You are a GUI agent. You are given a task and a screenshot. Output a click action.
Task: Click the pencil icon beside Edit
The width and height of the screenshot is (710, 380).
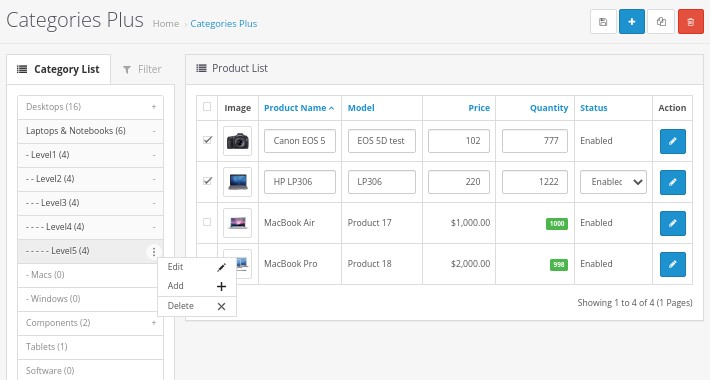(x=221, y=267)
